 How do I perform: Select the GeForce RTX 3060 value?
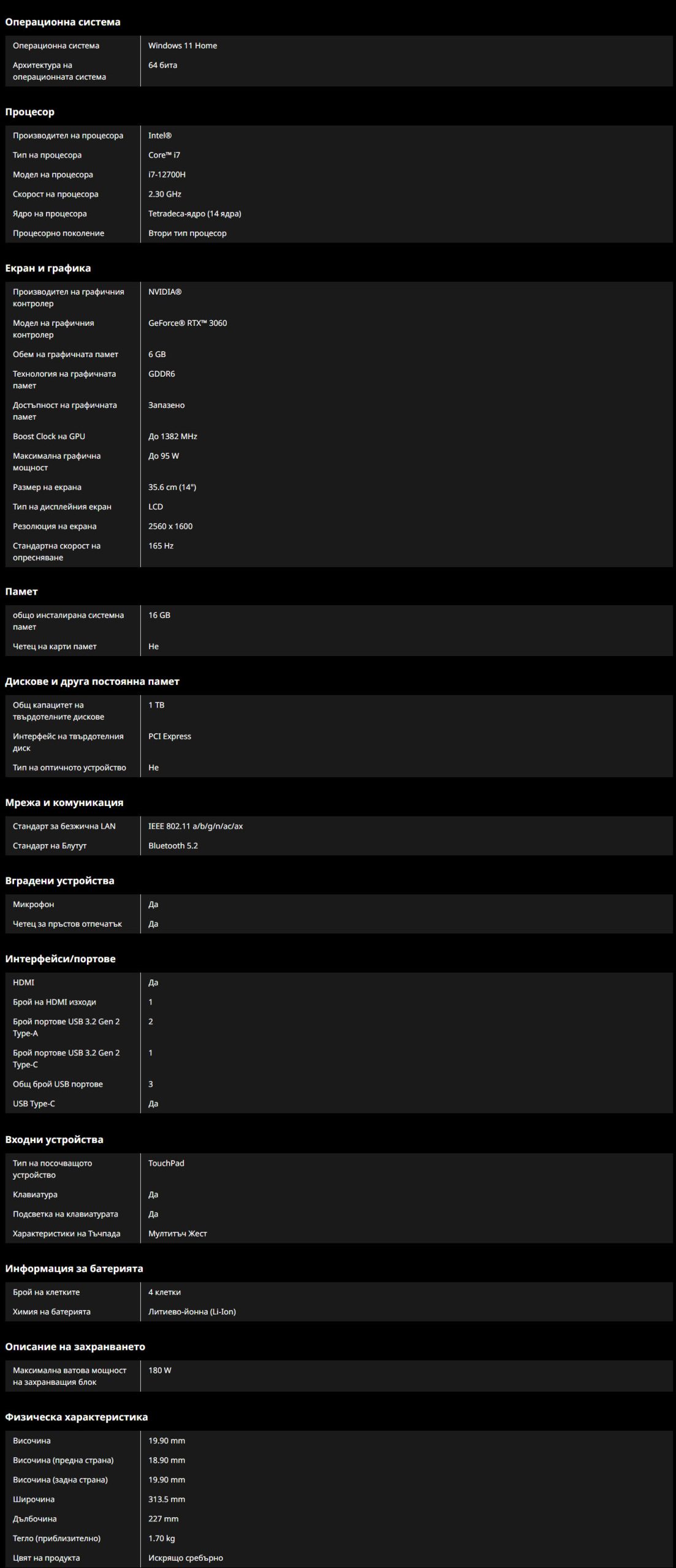point(188,323)
